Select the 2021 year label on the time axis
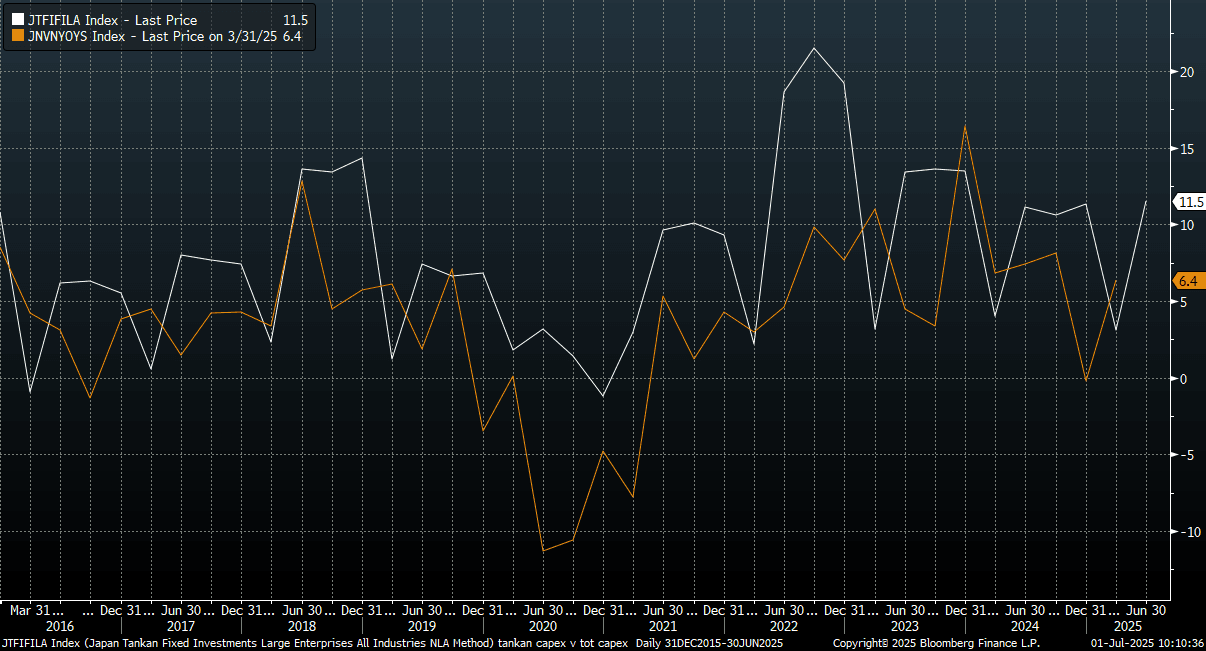 point(663,627)
